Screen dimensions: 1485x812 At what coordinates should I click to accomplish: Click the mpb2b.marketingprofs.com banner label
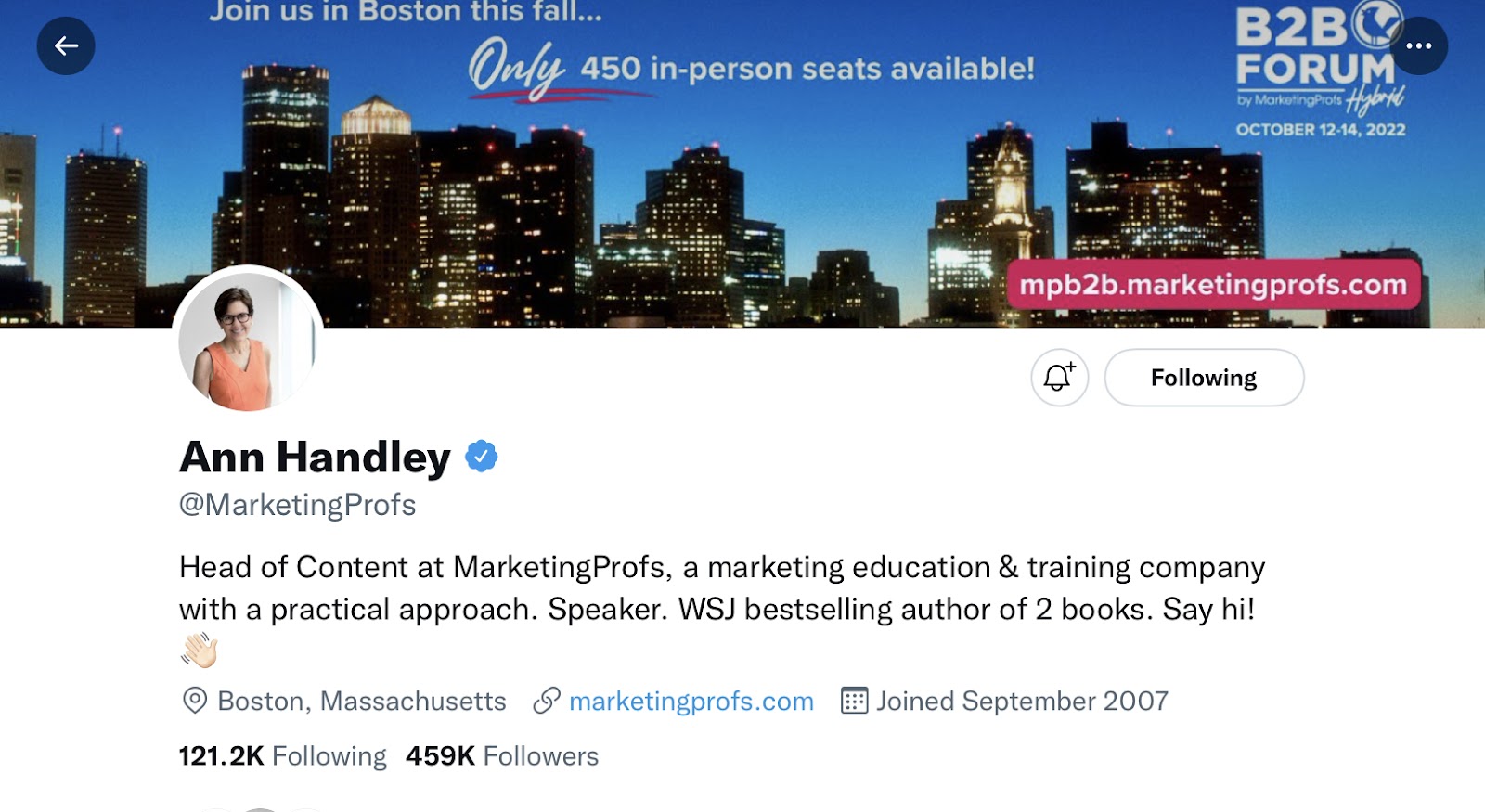click(x=1213, y=284)
